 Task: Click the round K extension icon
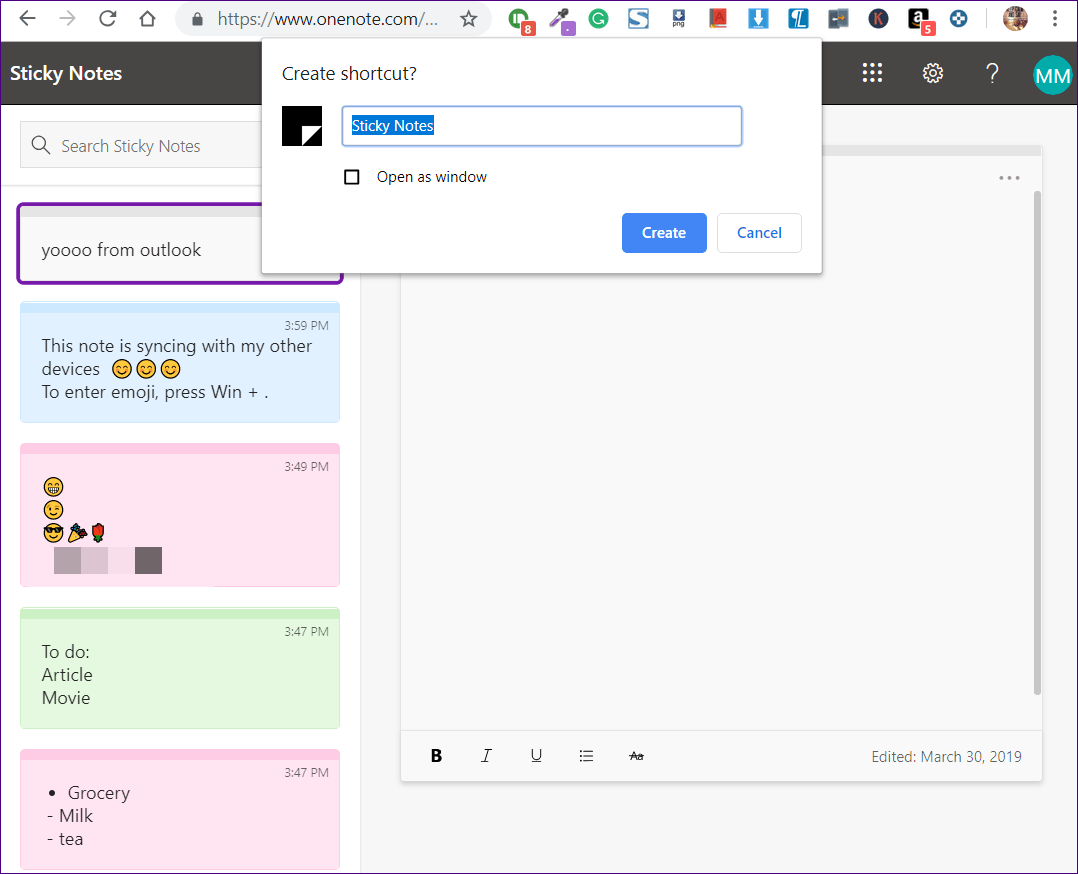click(878, 19)
